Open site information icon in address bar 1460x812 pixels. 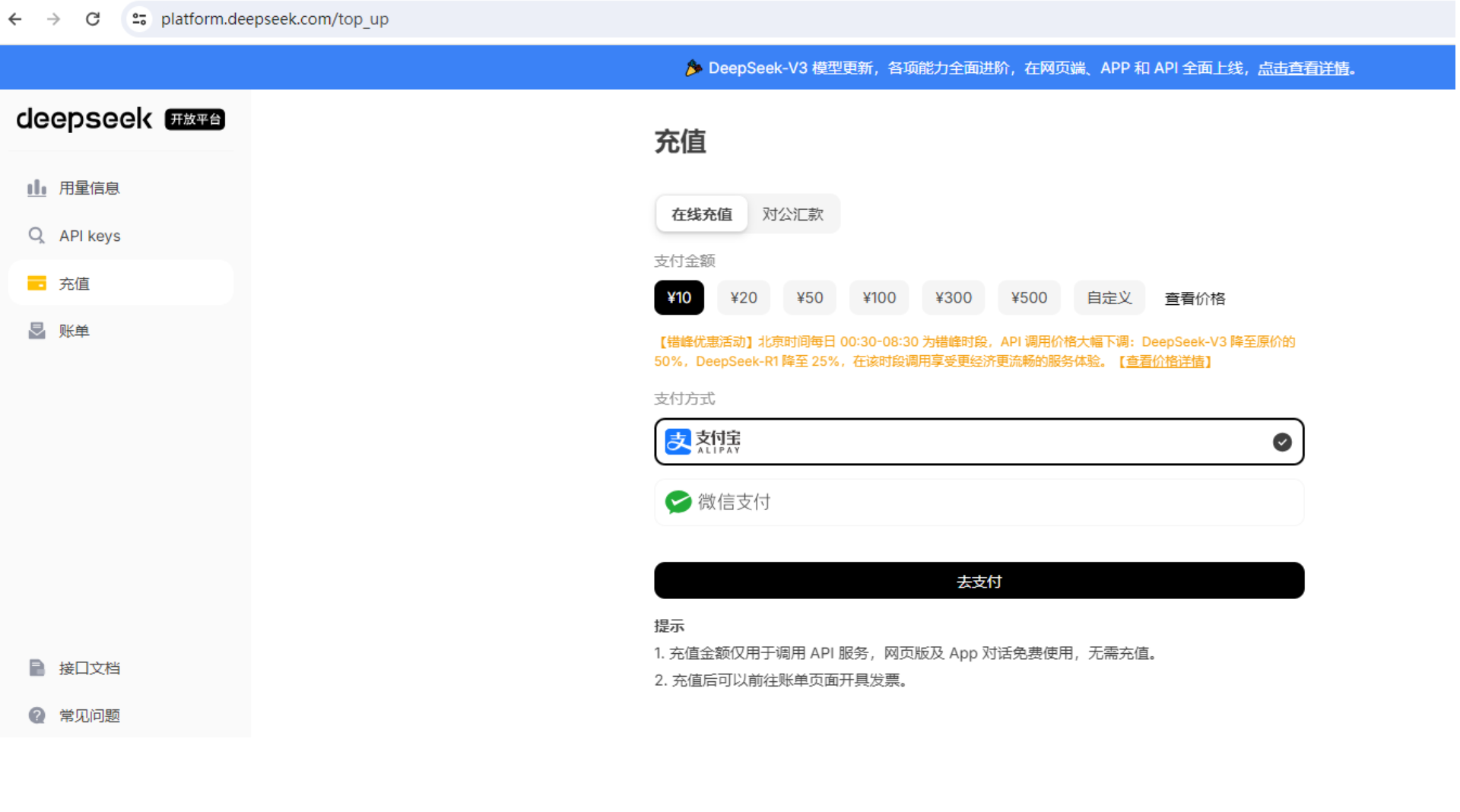pos(139,19)
